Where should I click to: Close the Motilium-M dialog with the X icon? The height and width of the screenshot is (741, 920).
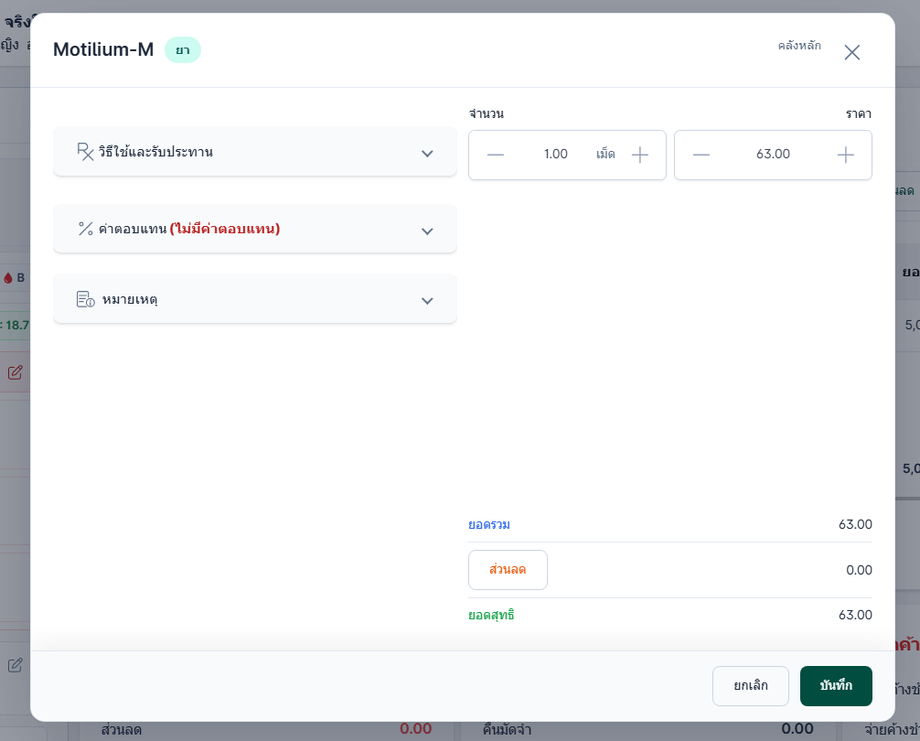point(852,52)
